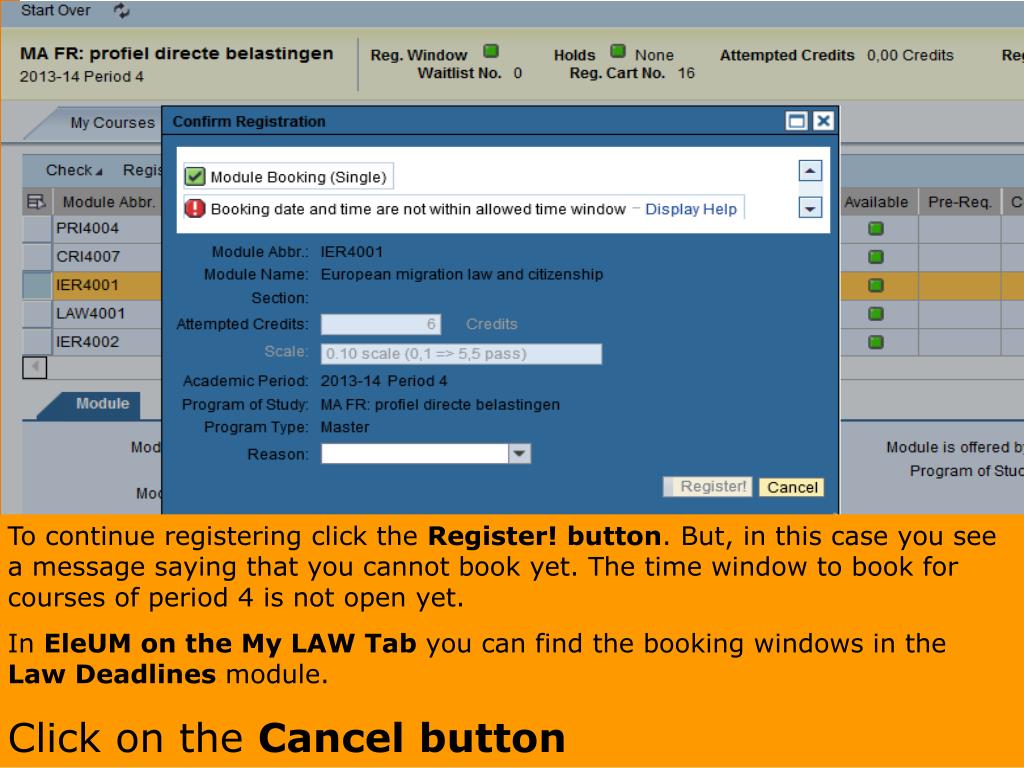Screen dimensions: 1024x768
Task: Maximize the Confirm Registration dialog
Action: [x=796, y=121]
